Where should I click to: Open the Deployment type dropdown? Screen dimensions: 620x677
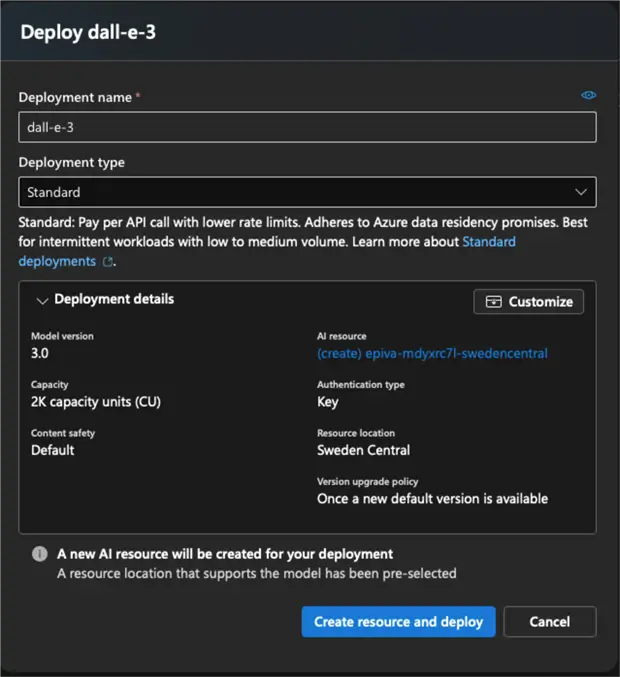coord(307,192)
